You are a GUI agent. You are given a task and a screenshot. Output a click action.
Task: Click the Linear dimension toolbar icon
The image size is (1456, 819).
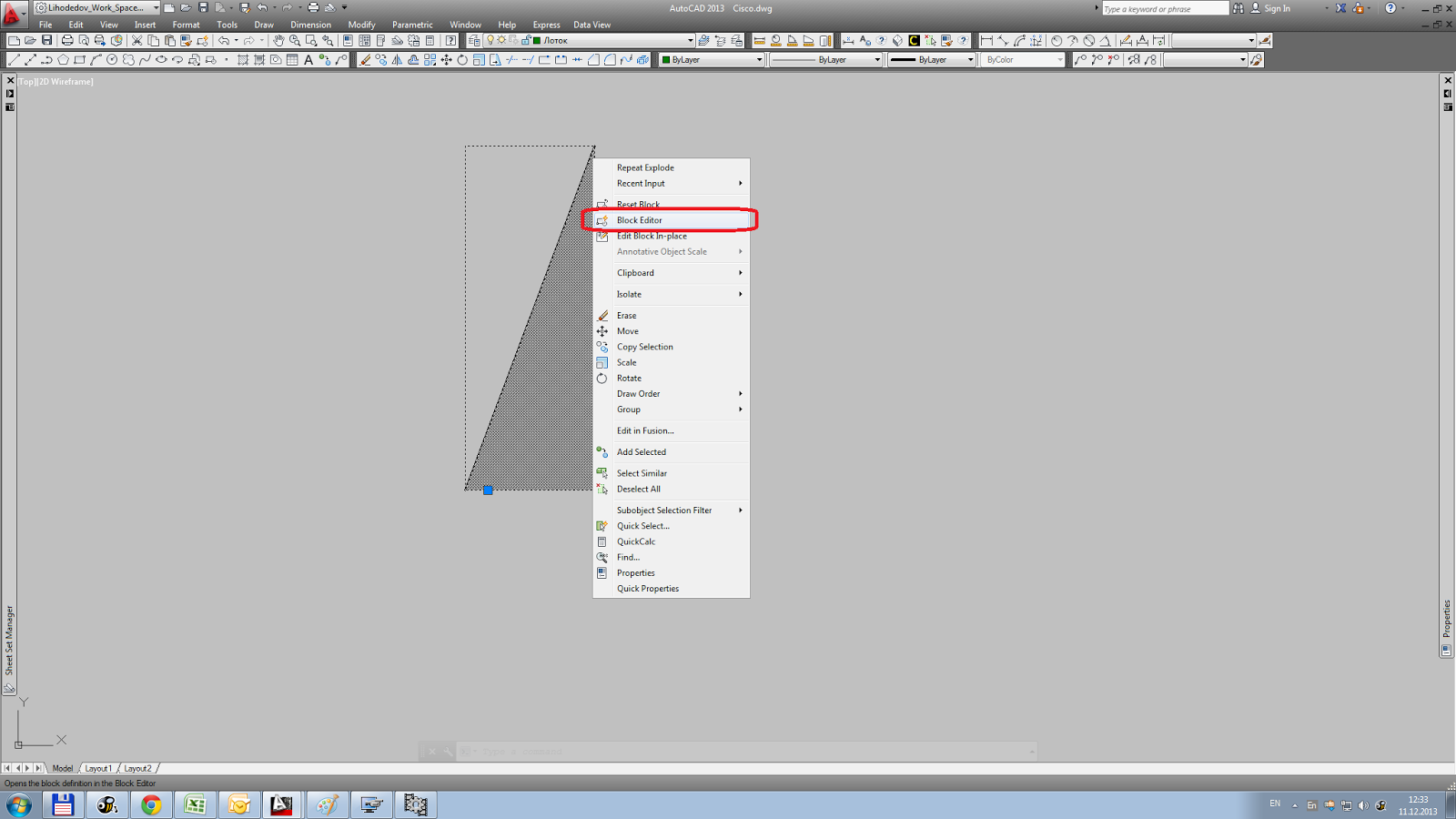coord(986,40)
